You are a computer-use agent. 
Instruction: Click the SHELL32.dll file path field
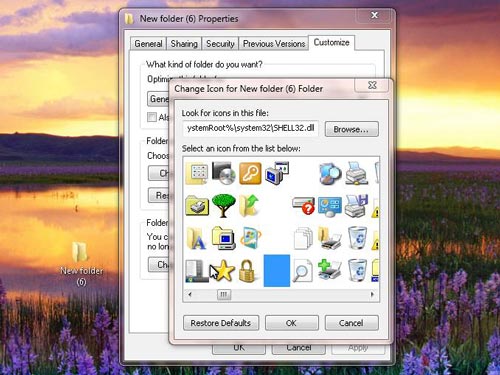tap(250, 128)
